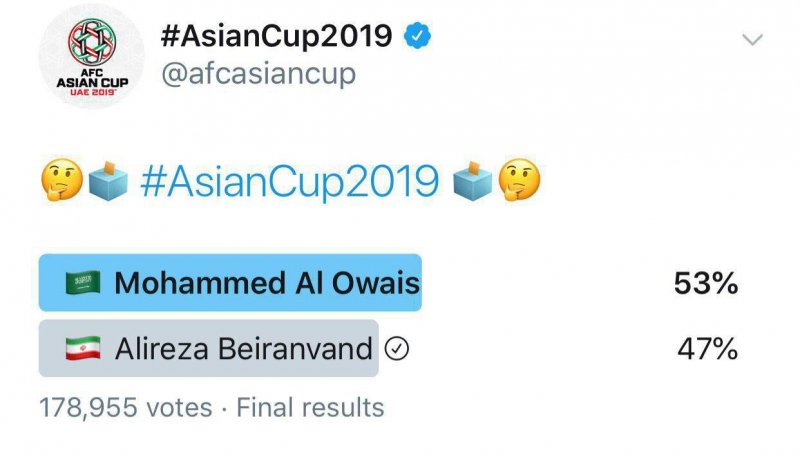Click the 178,955 votes count
The height and width of the screenshot is (464, 800).
(125, 408)
